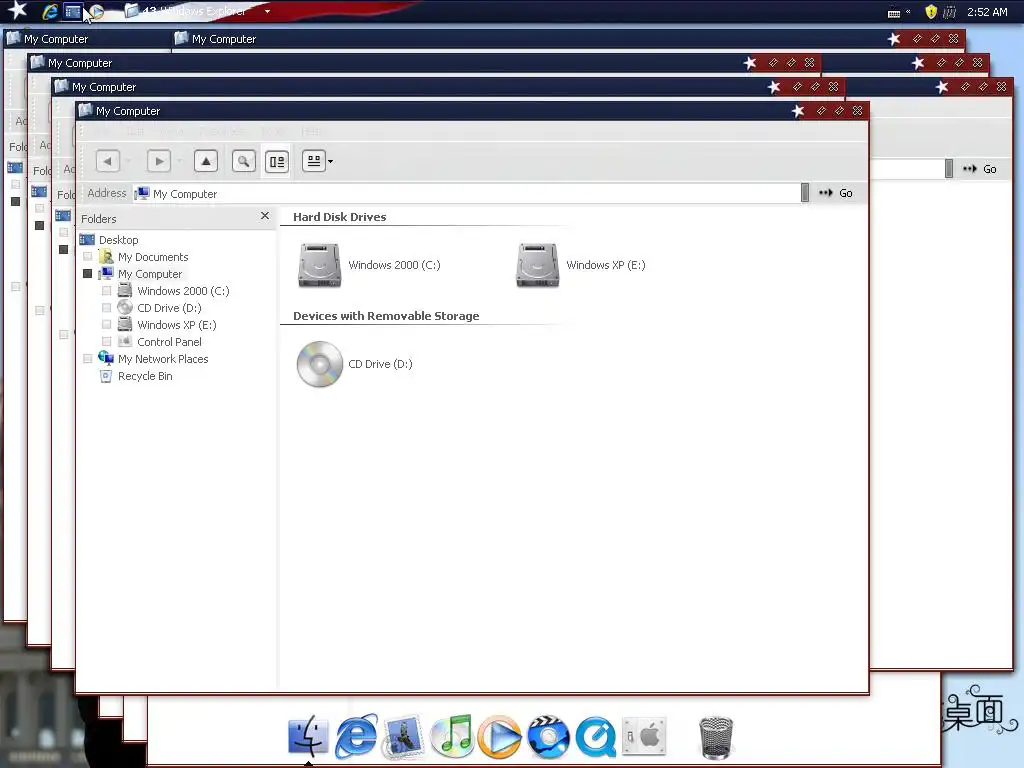Select CD Drive (D:) in folder tree
This screenshot has width=1024, height=768.
coord(169,308)
